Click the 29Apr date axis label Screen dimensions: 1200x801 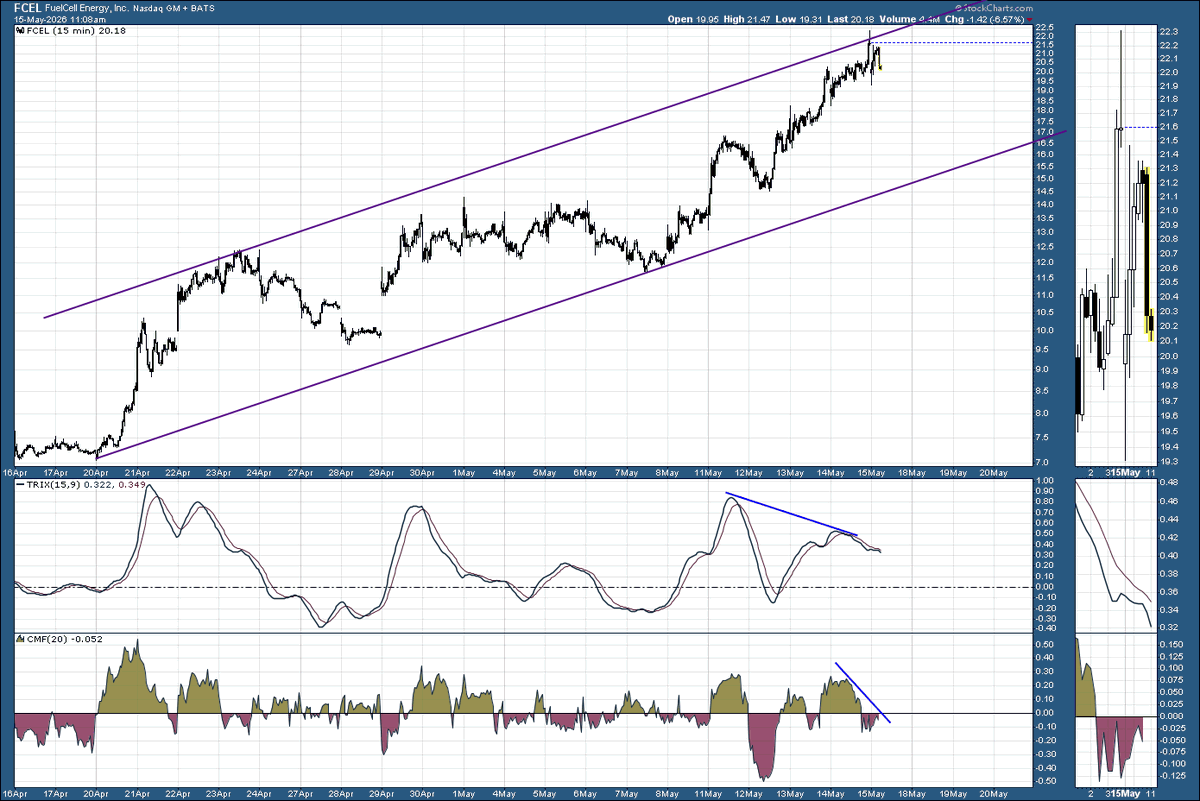click(x=381, y=471)
